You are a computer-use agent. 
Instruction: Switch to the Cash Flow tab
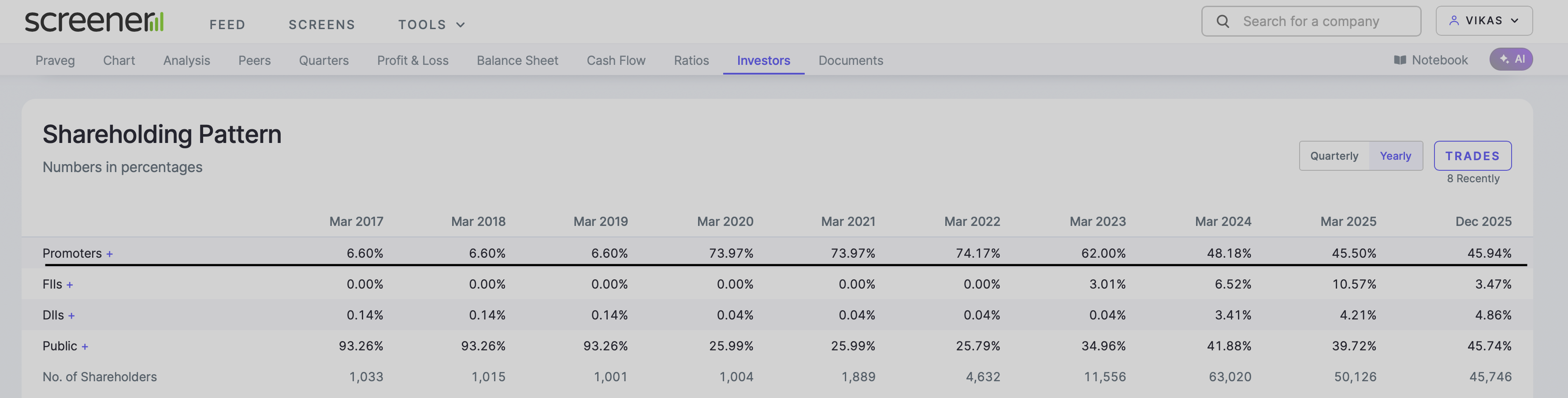(x=615, y=60)
